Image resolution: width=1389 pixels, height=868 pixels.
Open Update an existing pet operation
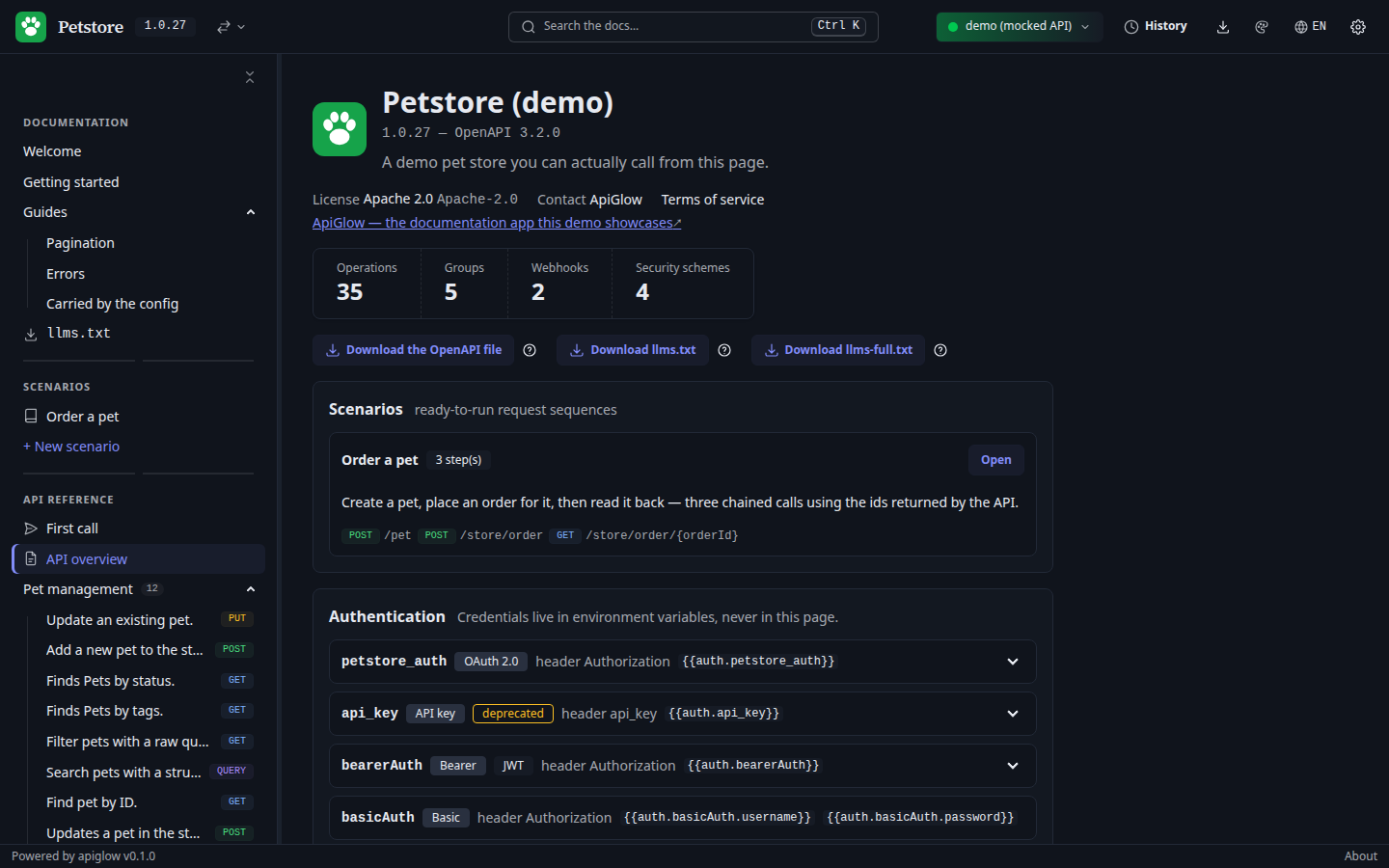pyautogui.click(x=150, y=619)
